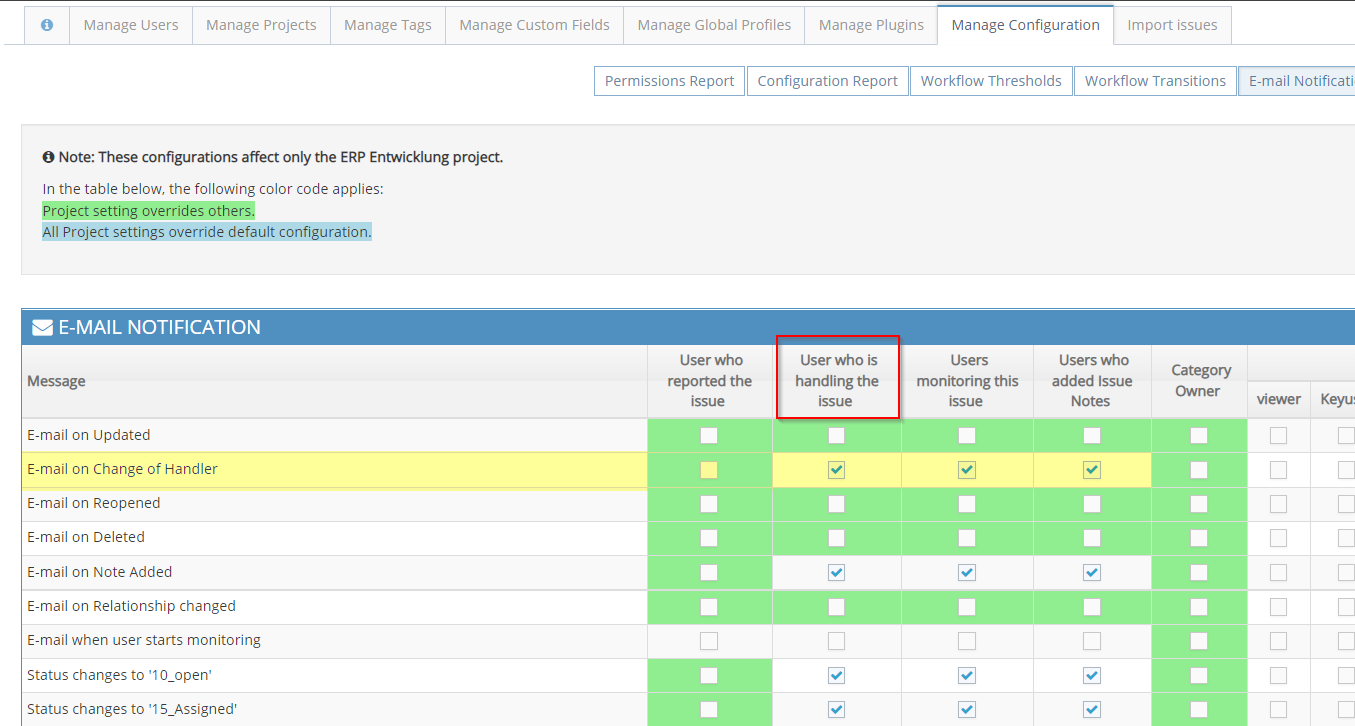Image resolution: width=1355 pixels, height=726 pixels.
Task: Click the info icon tab
Action: 47,25
